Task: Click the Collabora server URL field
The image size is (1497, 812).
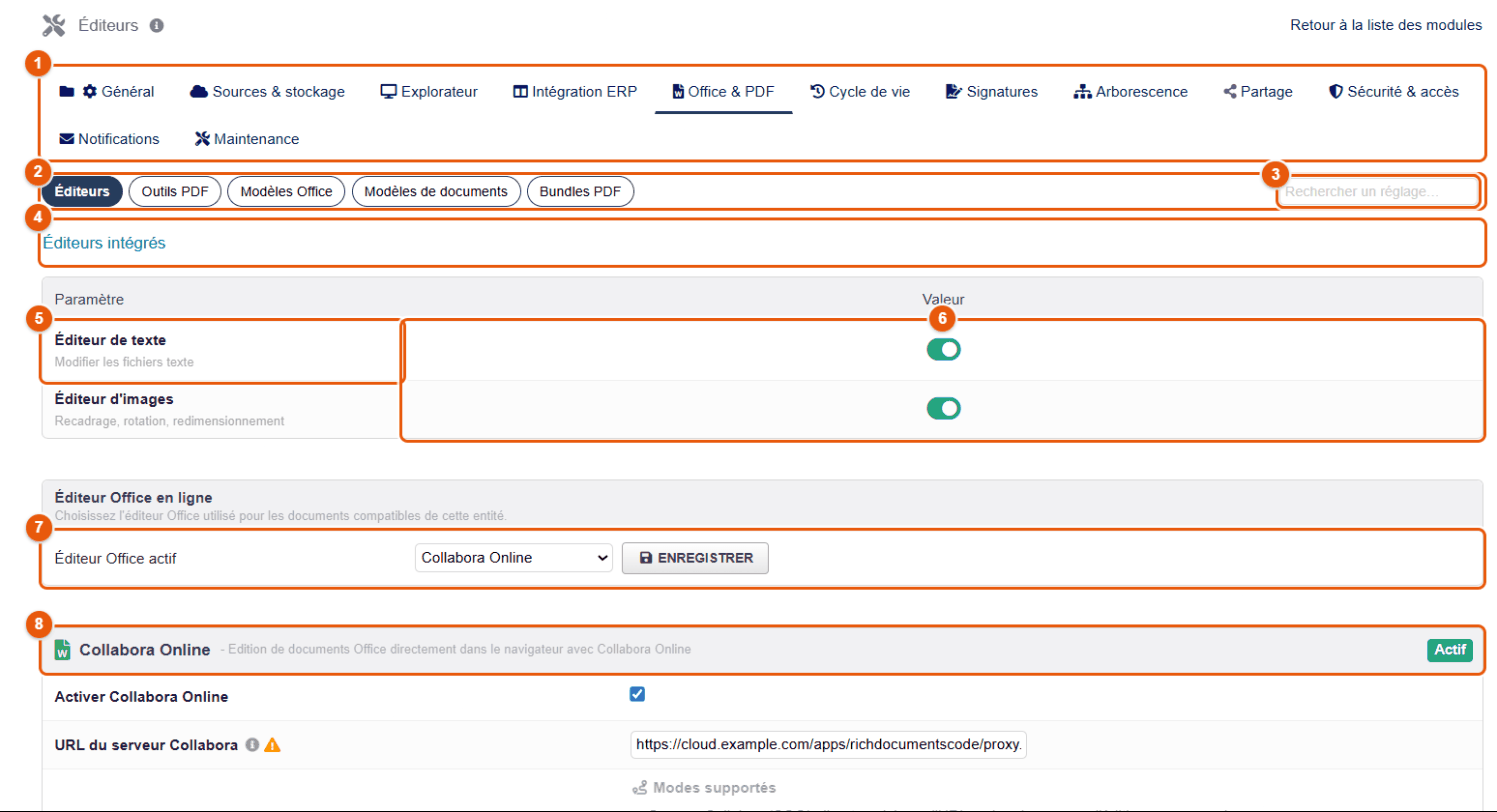Action: point(829,745)
